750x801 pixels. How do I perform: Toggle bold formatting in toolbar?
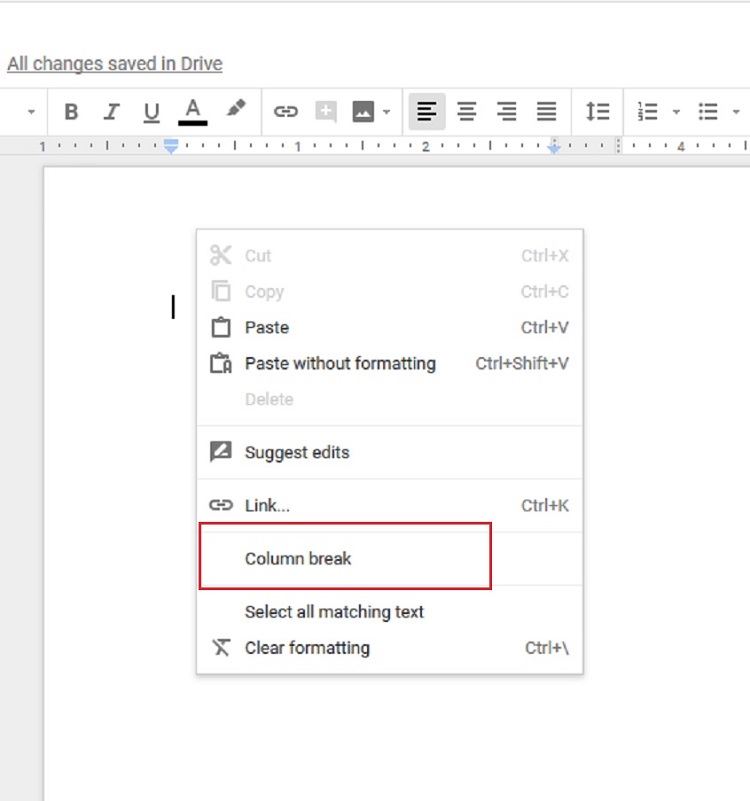click(71, 112)
